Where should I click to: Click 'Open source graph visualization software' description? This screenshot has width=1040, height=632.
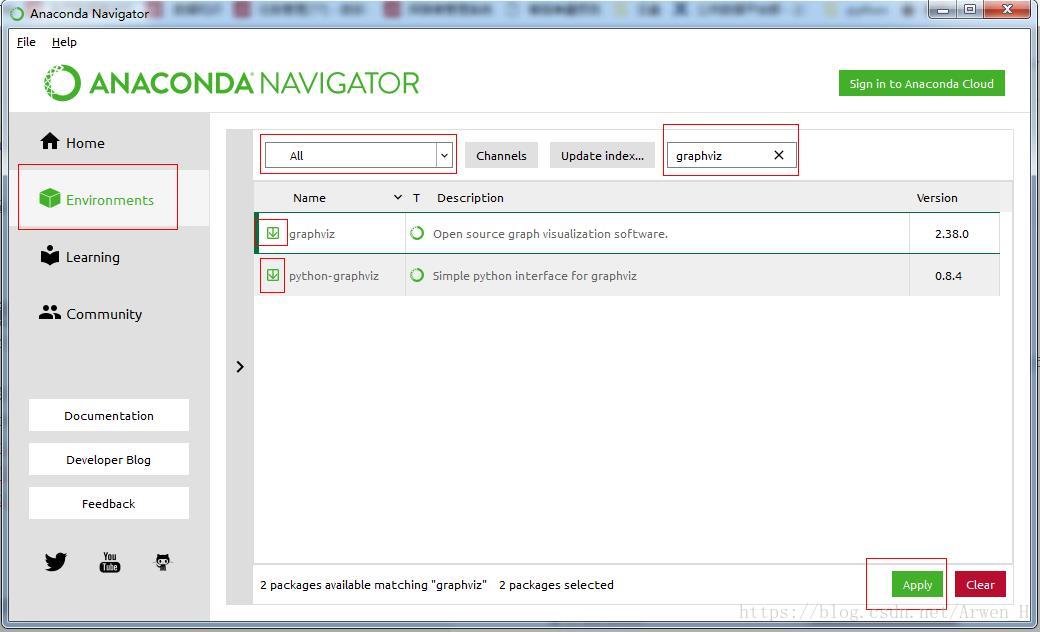point(550,233)
